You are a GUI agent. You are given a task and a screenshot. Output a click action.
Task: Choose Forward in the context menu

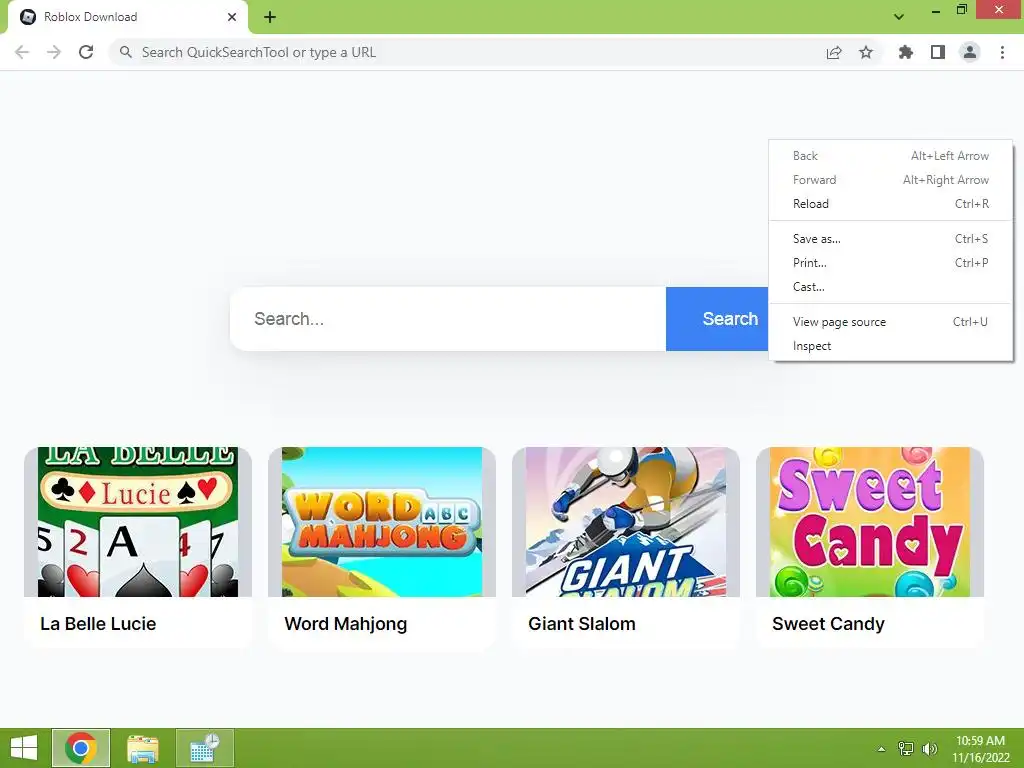pos(891,180)
